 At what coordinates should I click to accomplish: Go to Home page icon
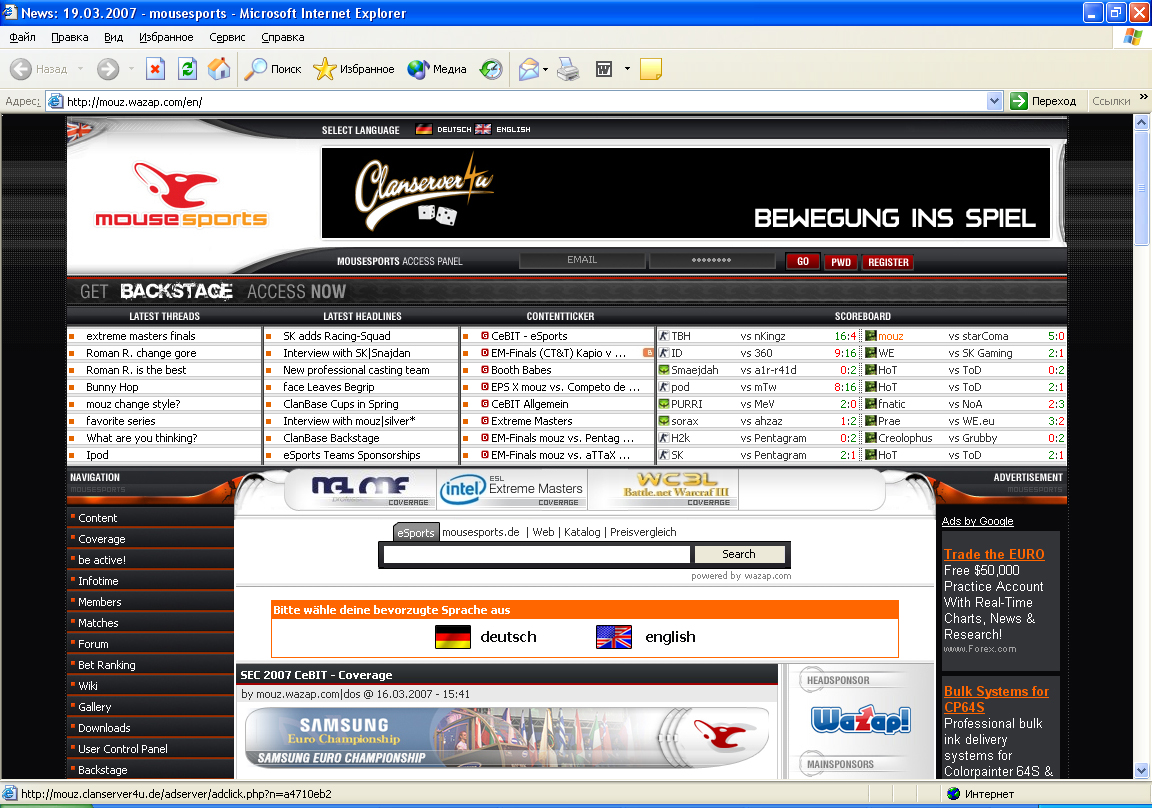coord(219,69)
